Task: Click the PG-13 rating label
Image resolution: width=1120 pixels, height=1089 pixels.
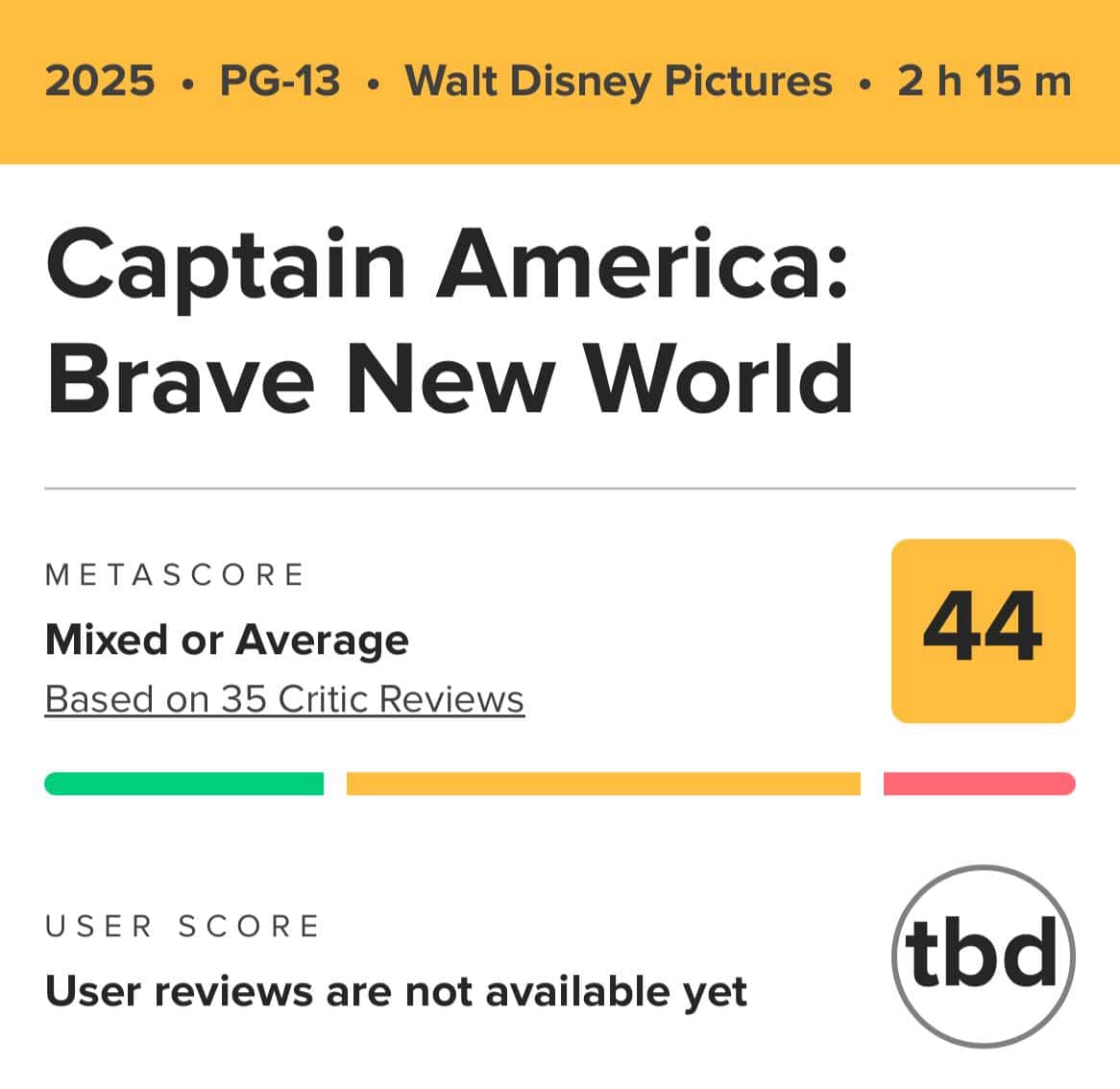Action: pos(280,81)
